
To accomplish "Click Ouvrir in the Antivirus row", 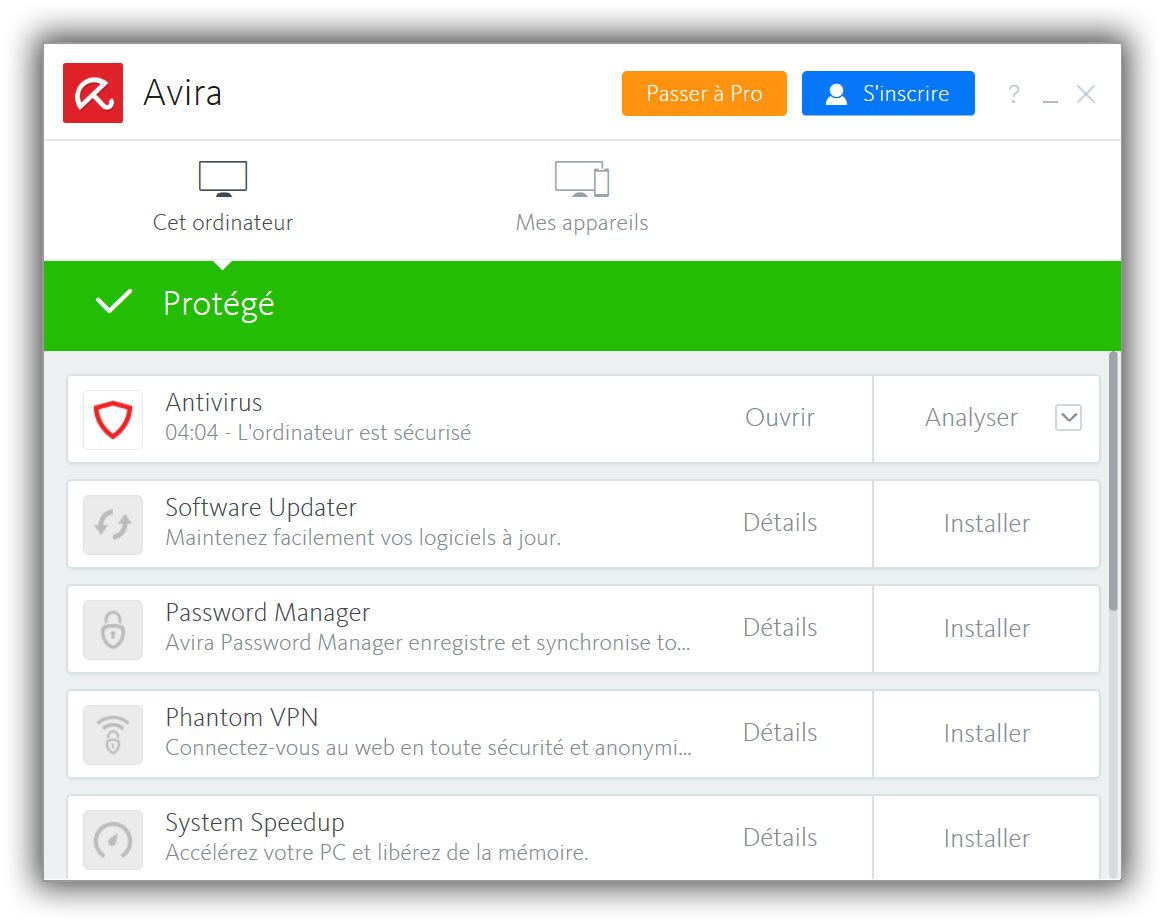I will 779,417.
